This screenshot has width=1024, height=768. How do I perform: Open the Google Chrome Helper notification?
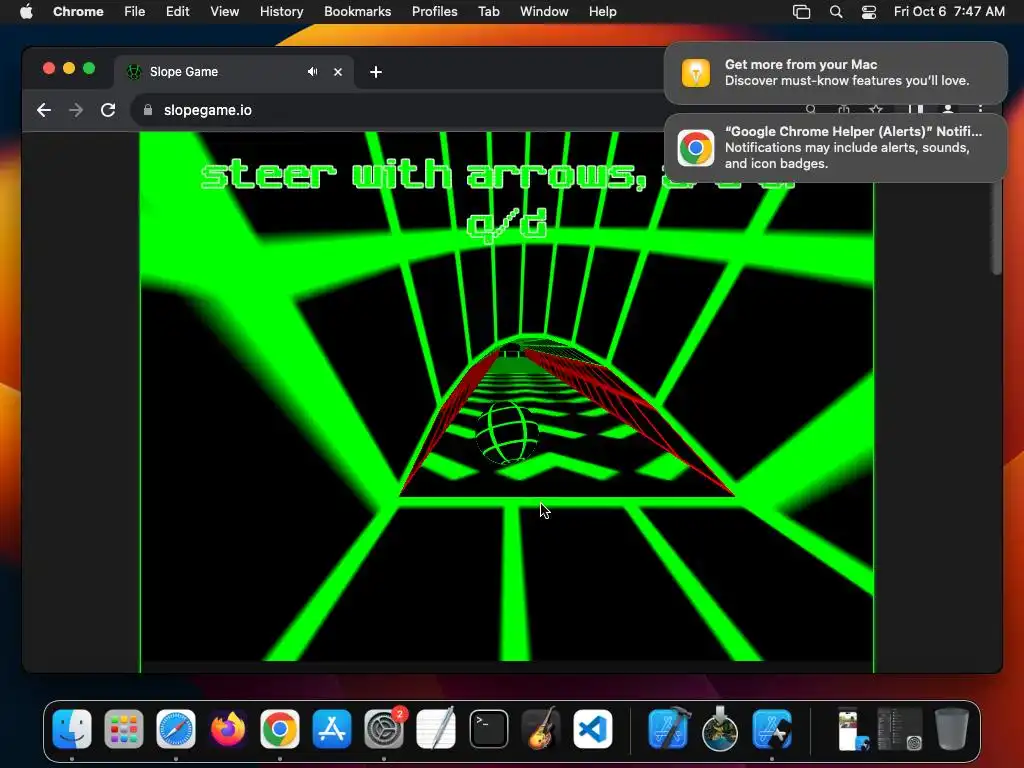(835, 148)
